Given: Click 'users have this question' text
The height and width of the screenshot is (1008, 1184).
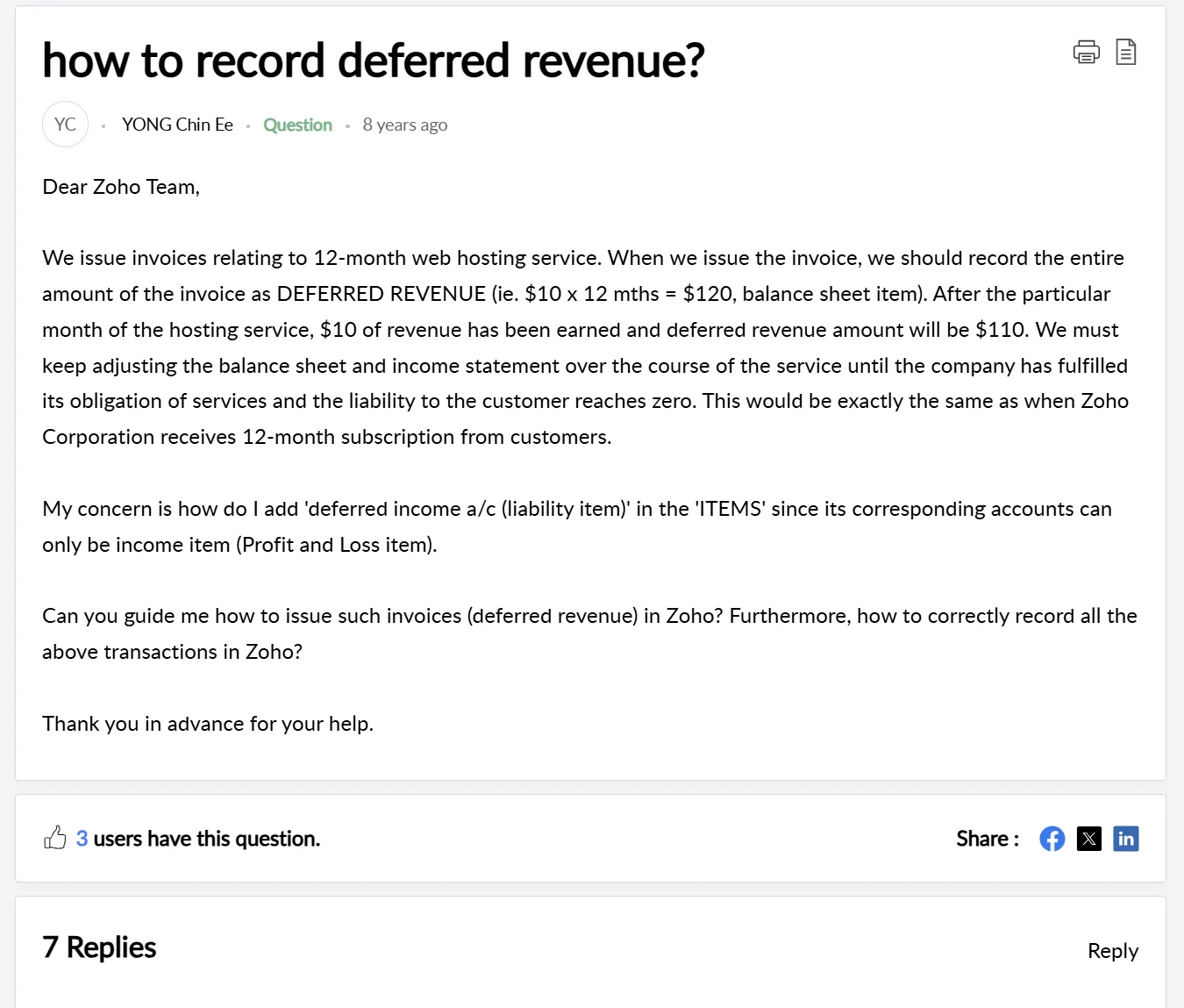Looking at the screenshot, I should pyautogui.click(x=206, y=839).
